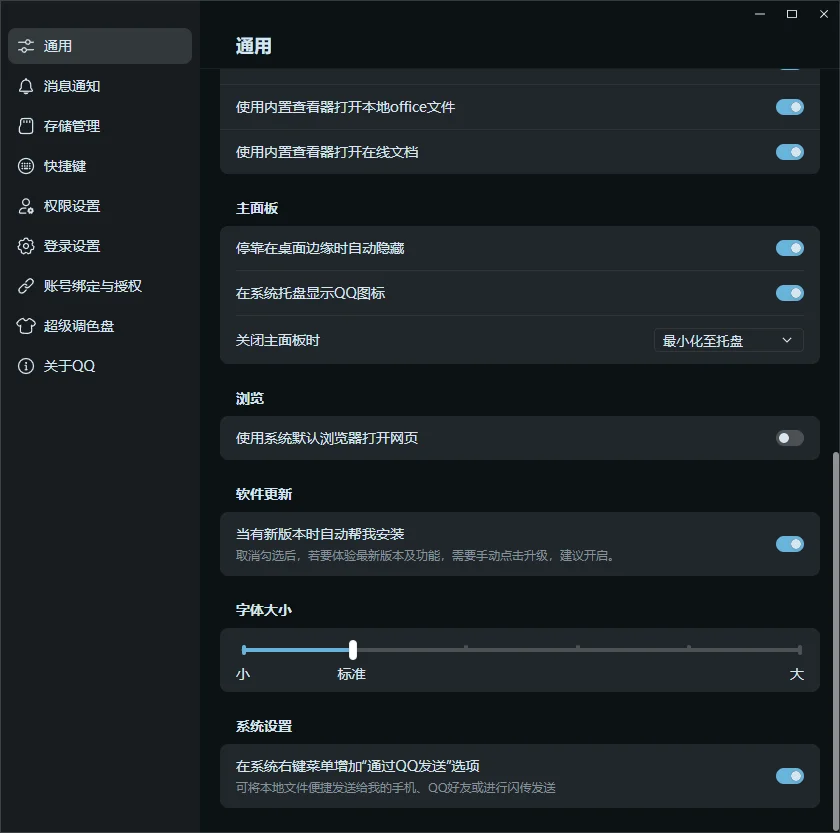Minimize the QQ settings window
The height and width of the screenshot is (833, 840).
pyautogui.click(x=760, y=14)
